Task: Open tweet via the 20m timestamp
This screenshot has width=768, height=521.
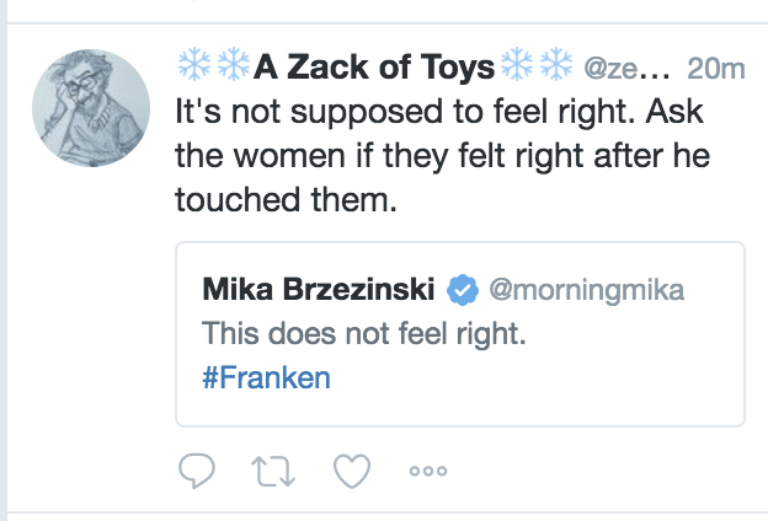Action: point(716,68)
